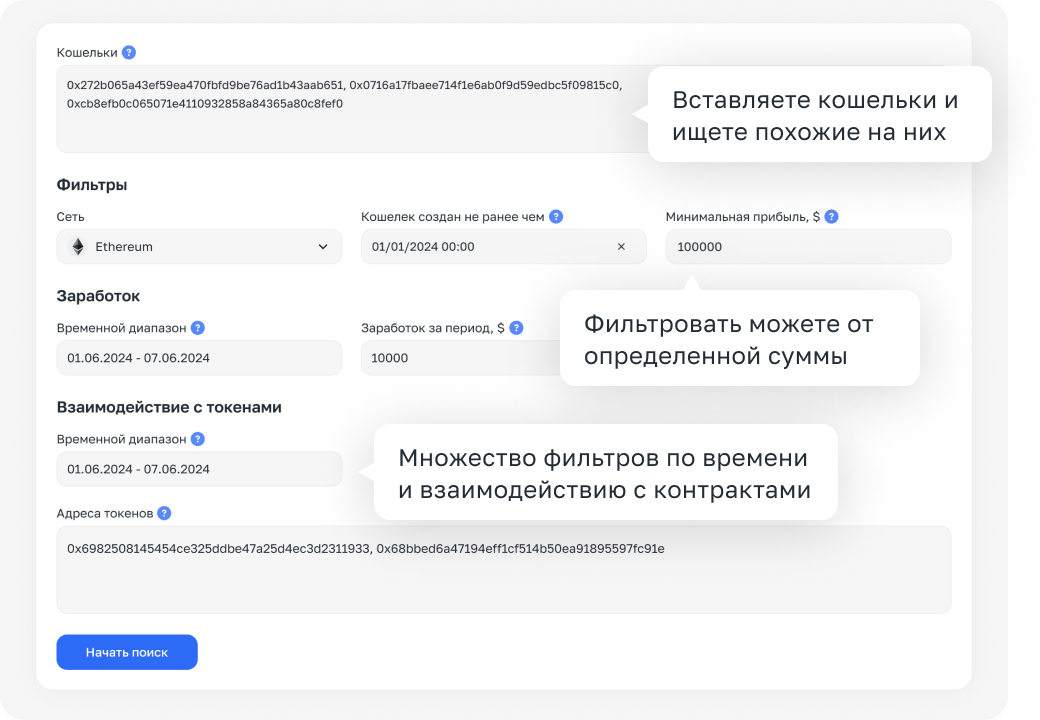Edit Заработок date range 01.06.2024 - 07.06.2024
The width and height of the screenshot is (1040, 720).
(199, 358)
